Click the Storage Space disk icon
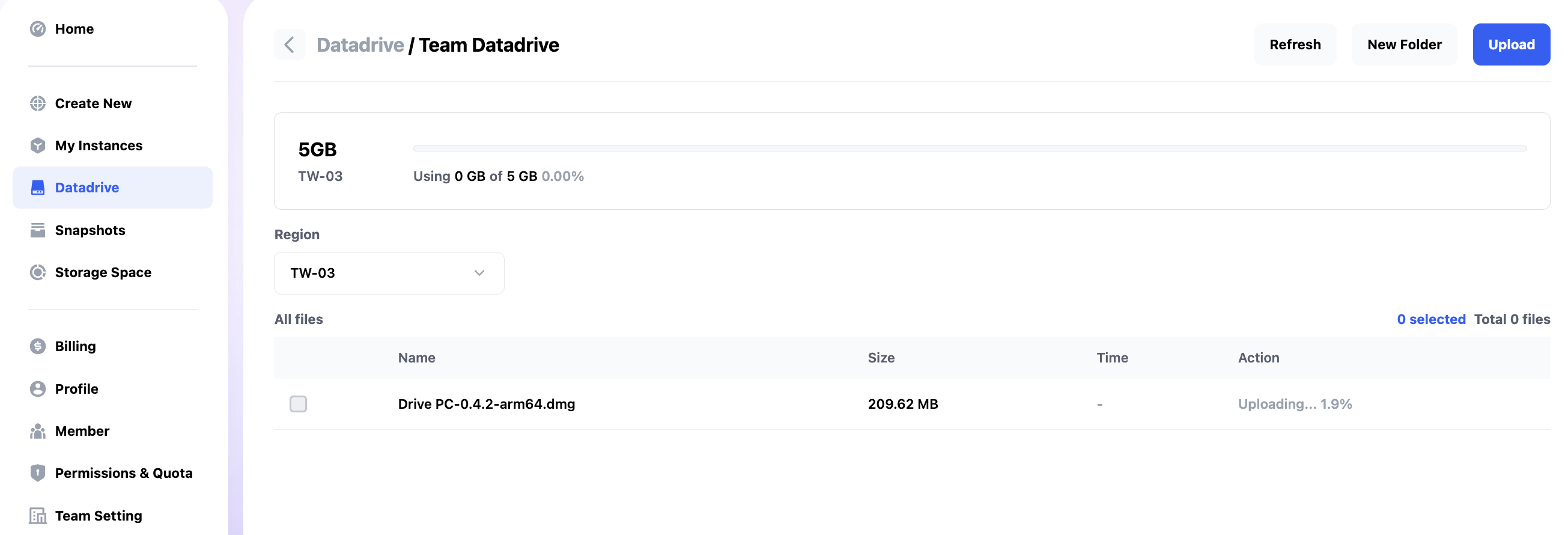 tap(38, 272)
